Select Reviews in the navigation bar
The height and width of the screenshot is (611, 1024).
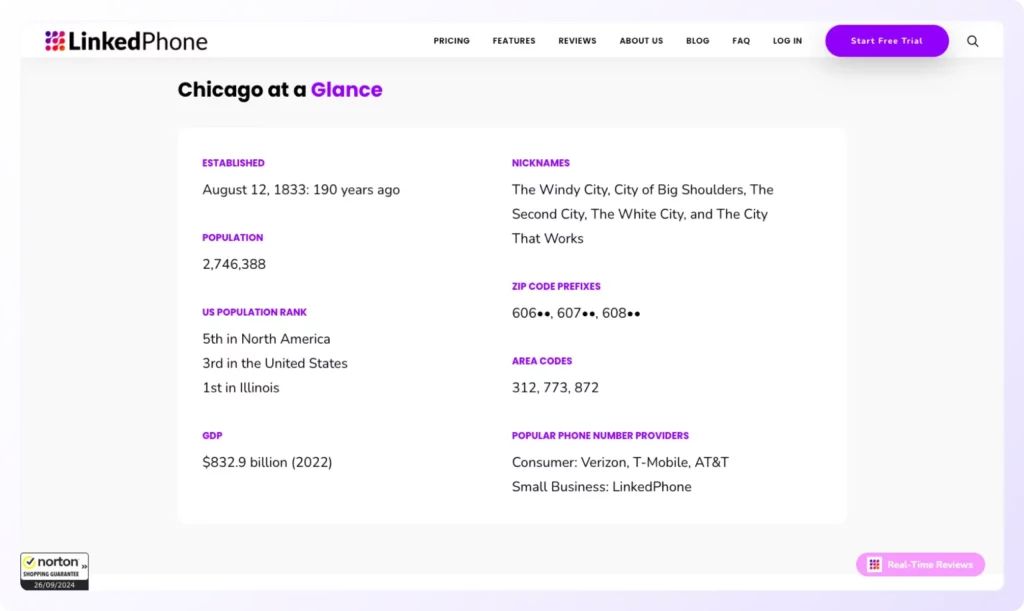click(577, 41)
